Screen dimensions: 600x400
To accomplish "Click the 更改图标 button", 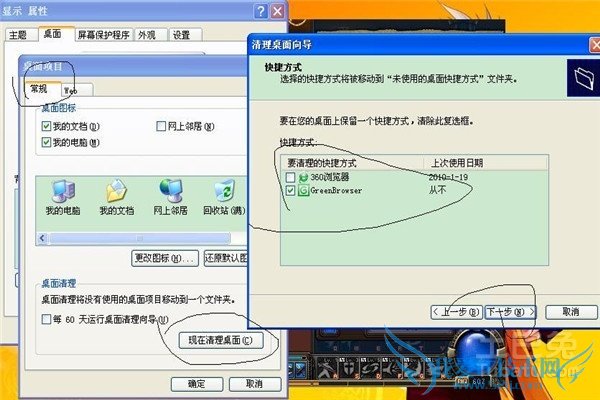I will (165, 258).
